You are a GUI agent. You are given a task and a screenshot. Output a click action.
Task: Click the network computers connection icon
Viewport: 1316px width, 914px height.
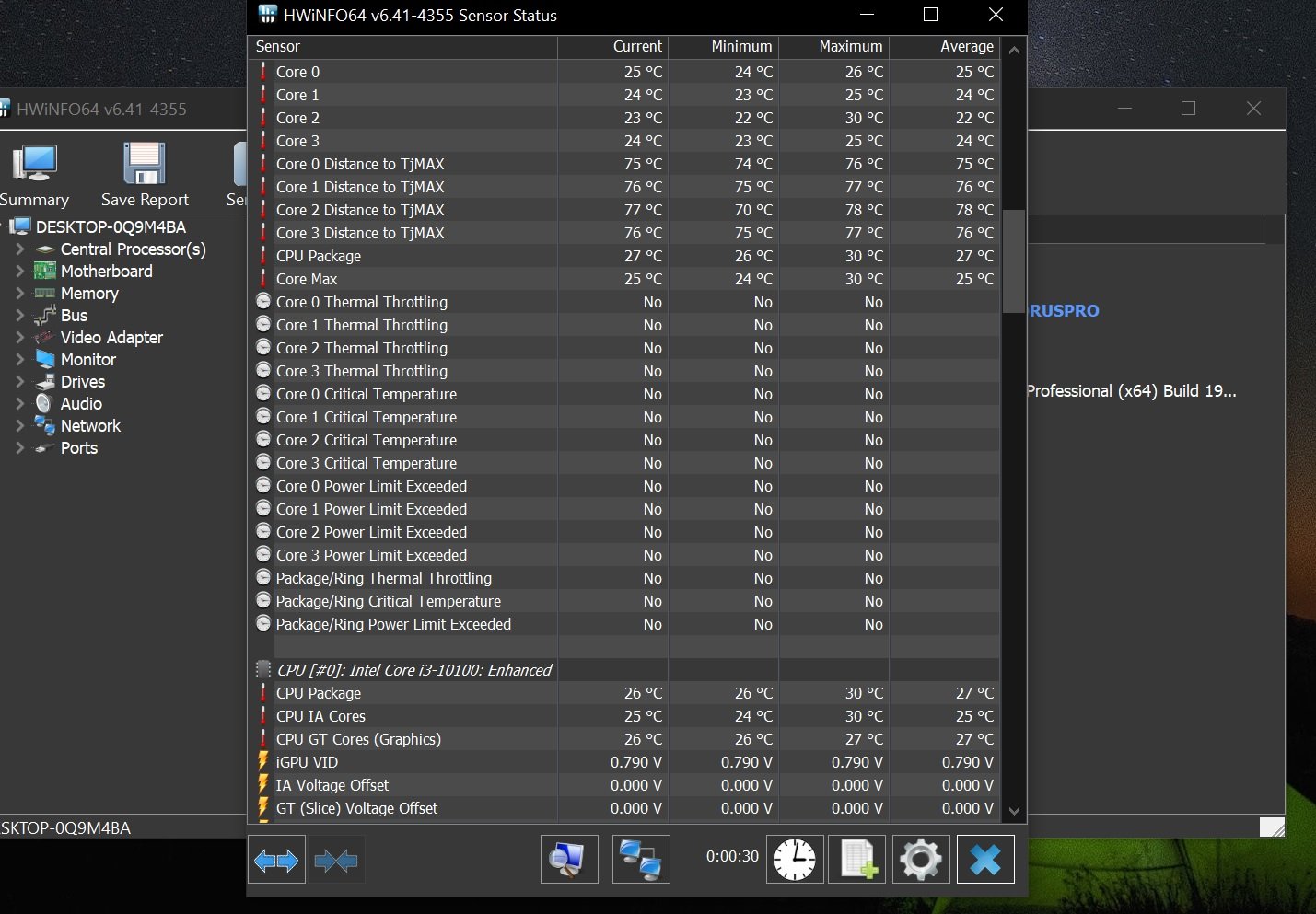pyautogui.click(x=641, y=860)
